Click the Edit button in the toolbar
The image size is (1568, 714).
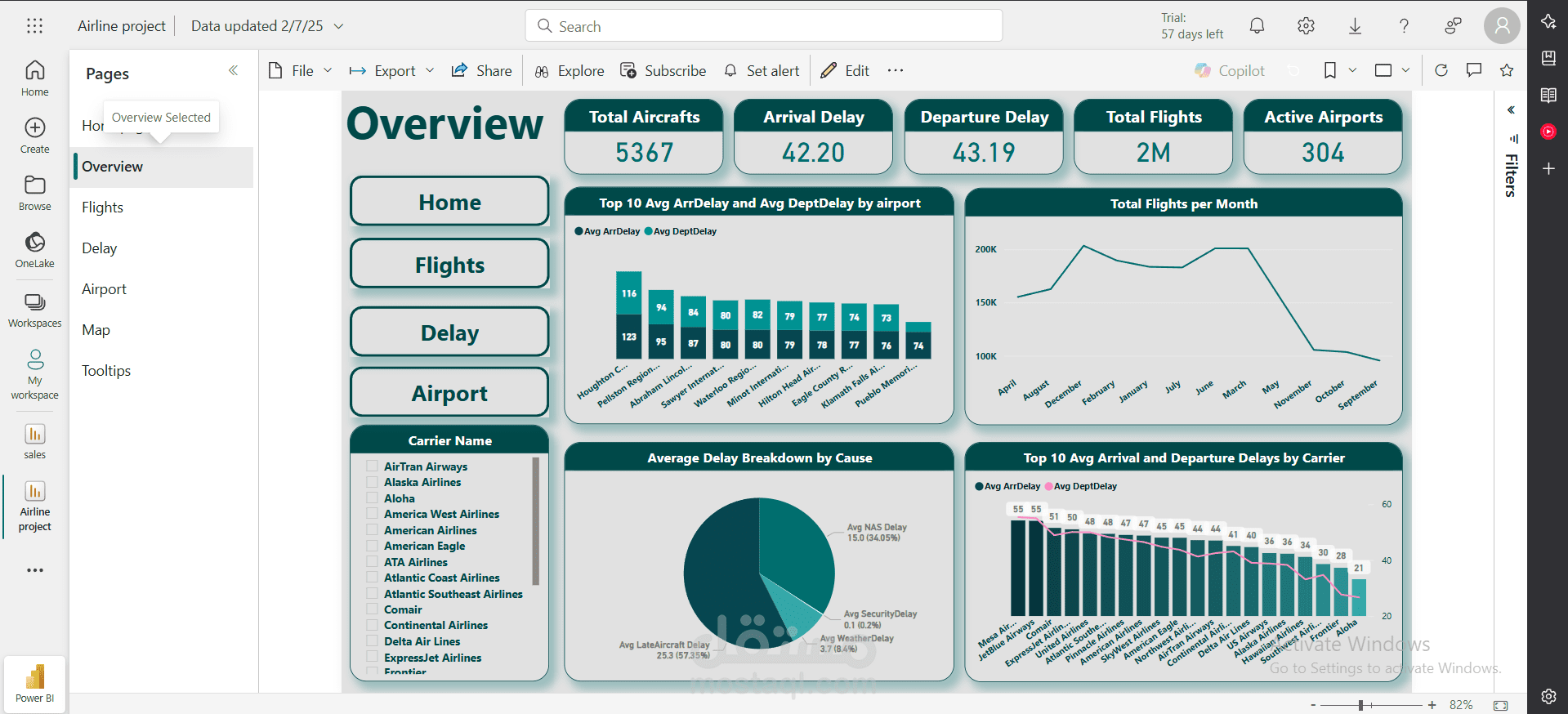click(845, 70)
